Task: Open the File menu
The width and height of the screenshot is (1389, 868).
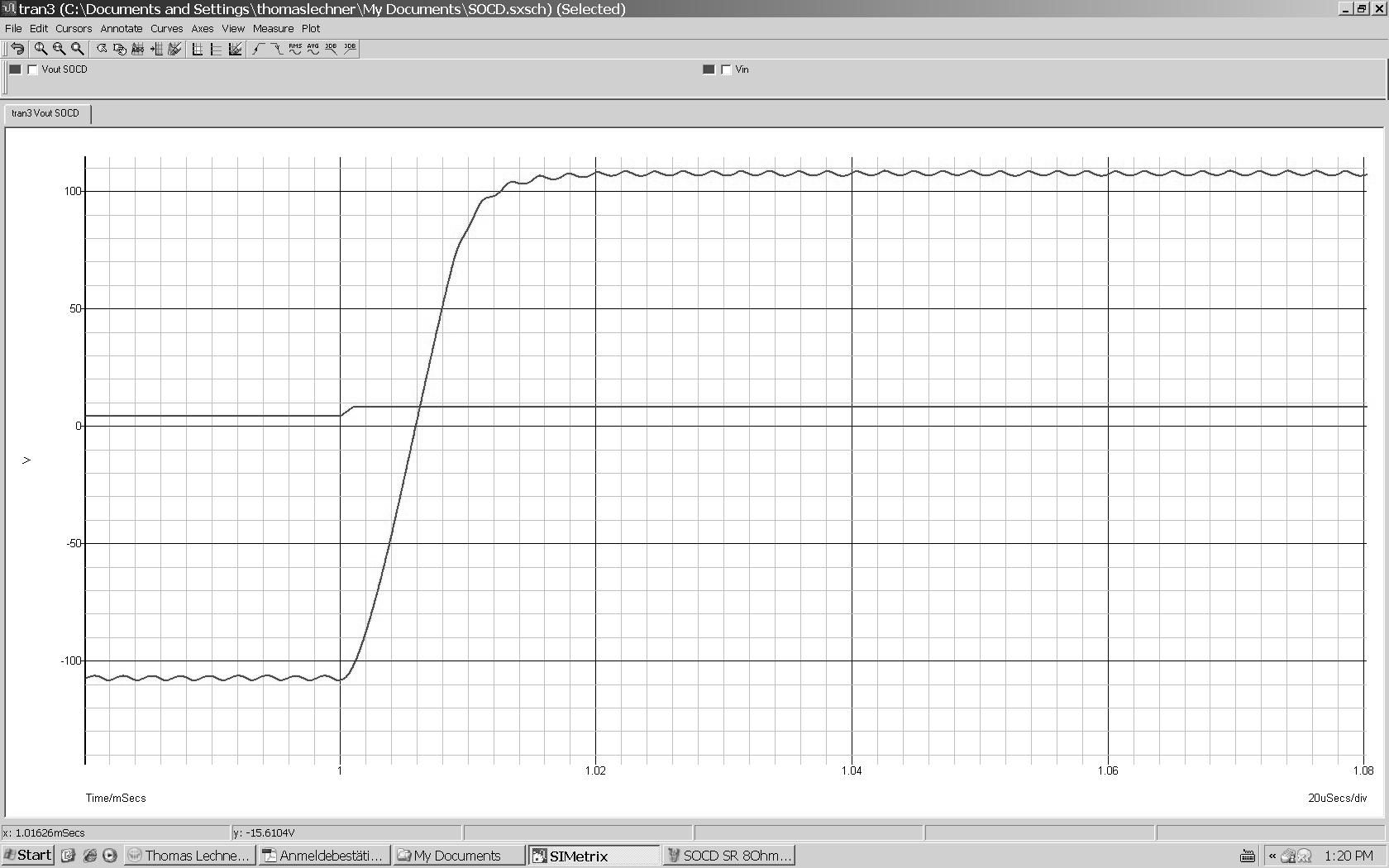Action: pyautogui.click(x=13, y=28)
